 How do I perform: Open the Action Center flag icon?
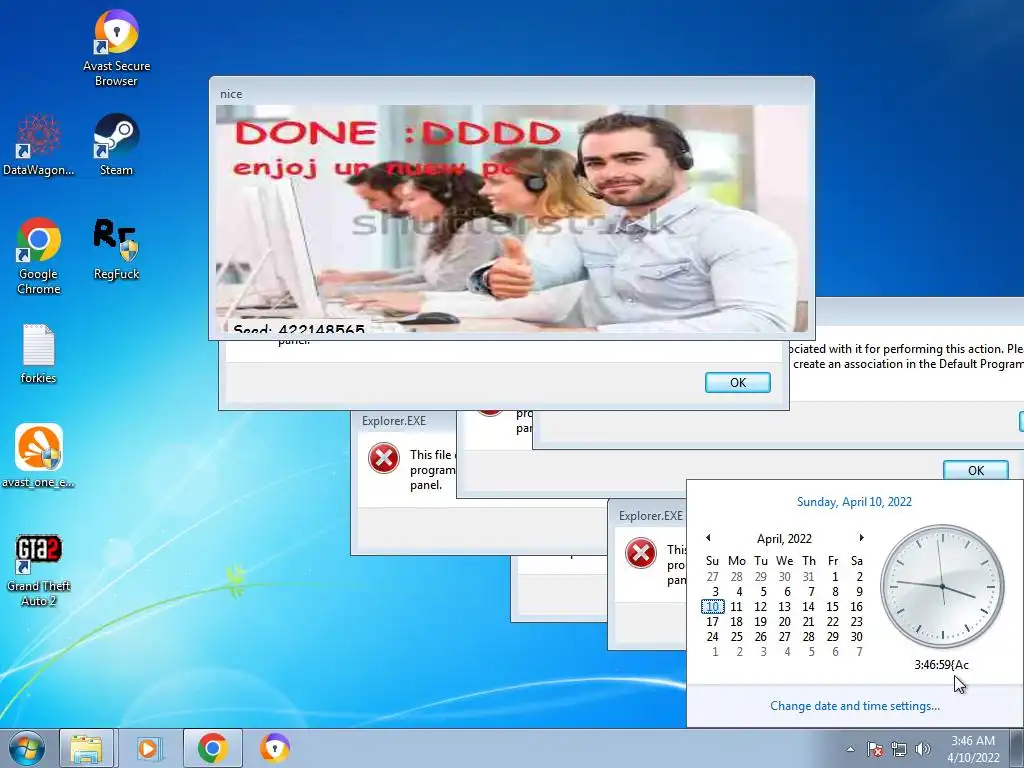[x=874, y=749]
